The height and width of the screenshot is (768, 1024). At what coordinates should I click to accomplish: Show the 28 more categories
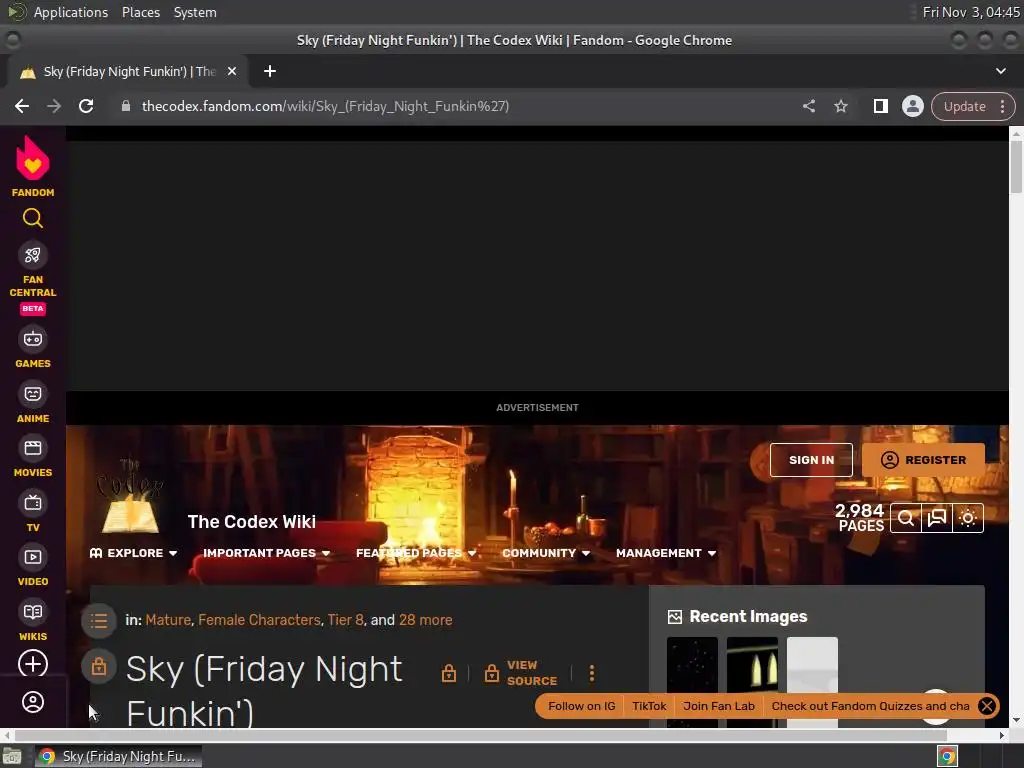coord(426,620)
